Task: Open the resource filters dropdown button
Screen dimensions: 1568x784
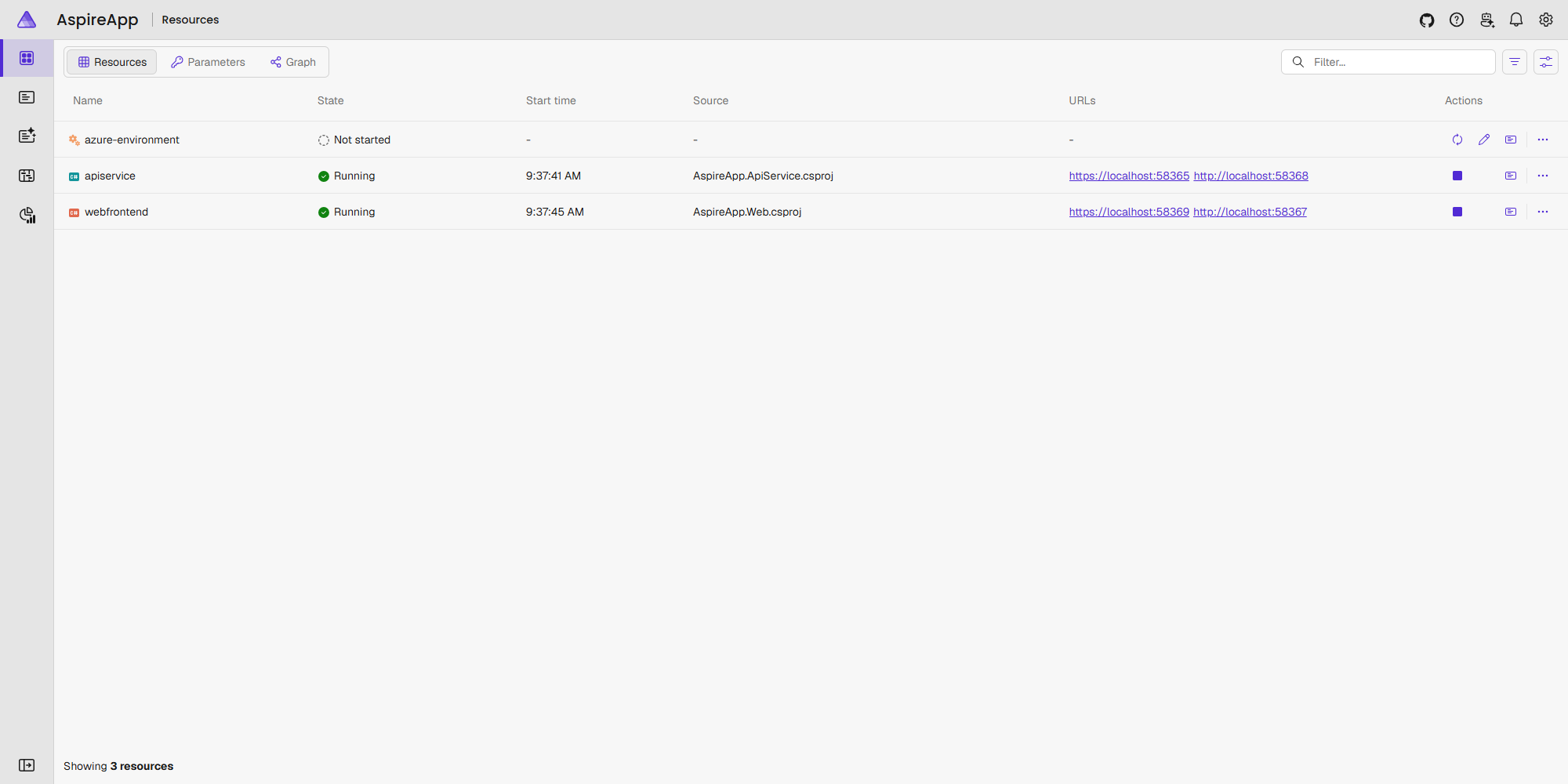Action: [x=1515, y=62]
